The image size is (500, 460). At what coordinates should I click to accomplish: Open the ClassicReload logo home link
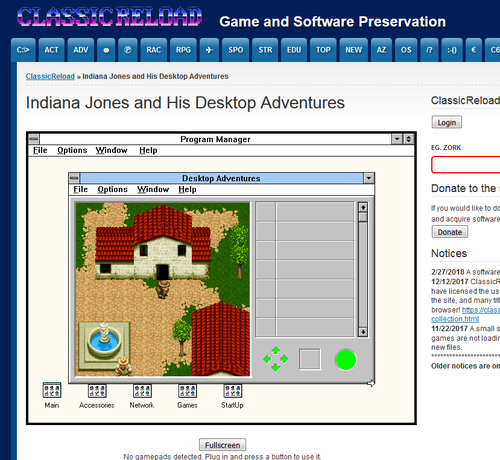[x=109, y=17]
